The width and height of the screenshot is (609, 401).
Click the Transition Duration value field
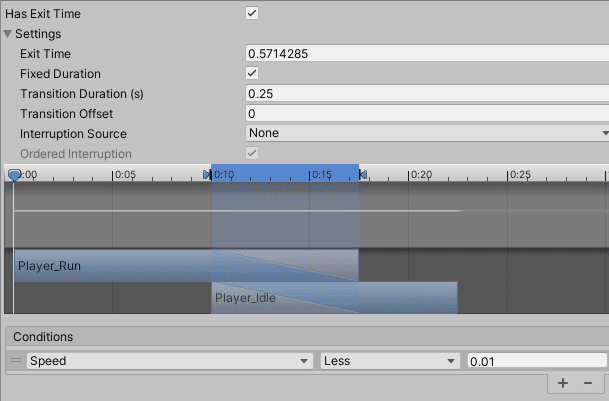point(427,94)
